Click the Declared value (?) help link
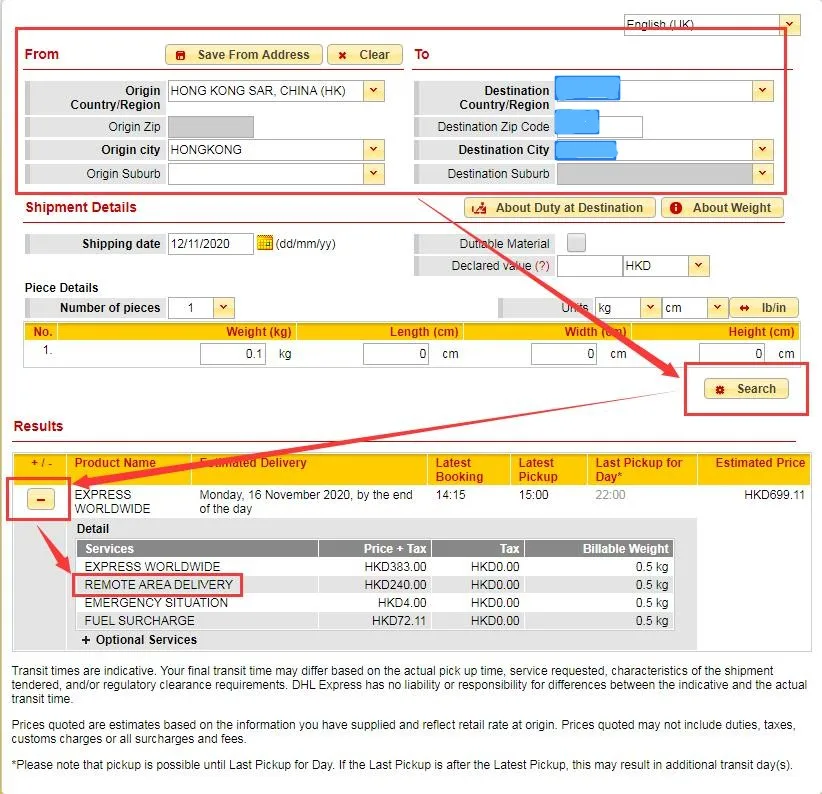This screenshot has width=822, height=794. tap(542, 266)
